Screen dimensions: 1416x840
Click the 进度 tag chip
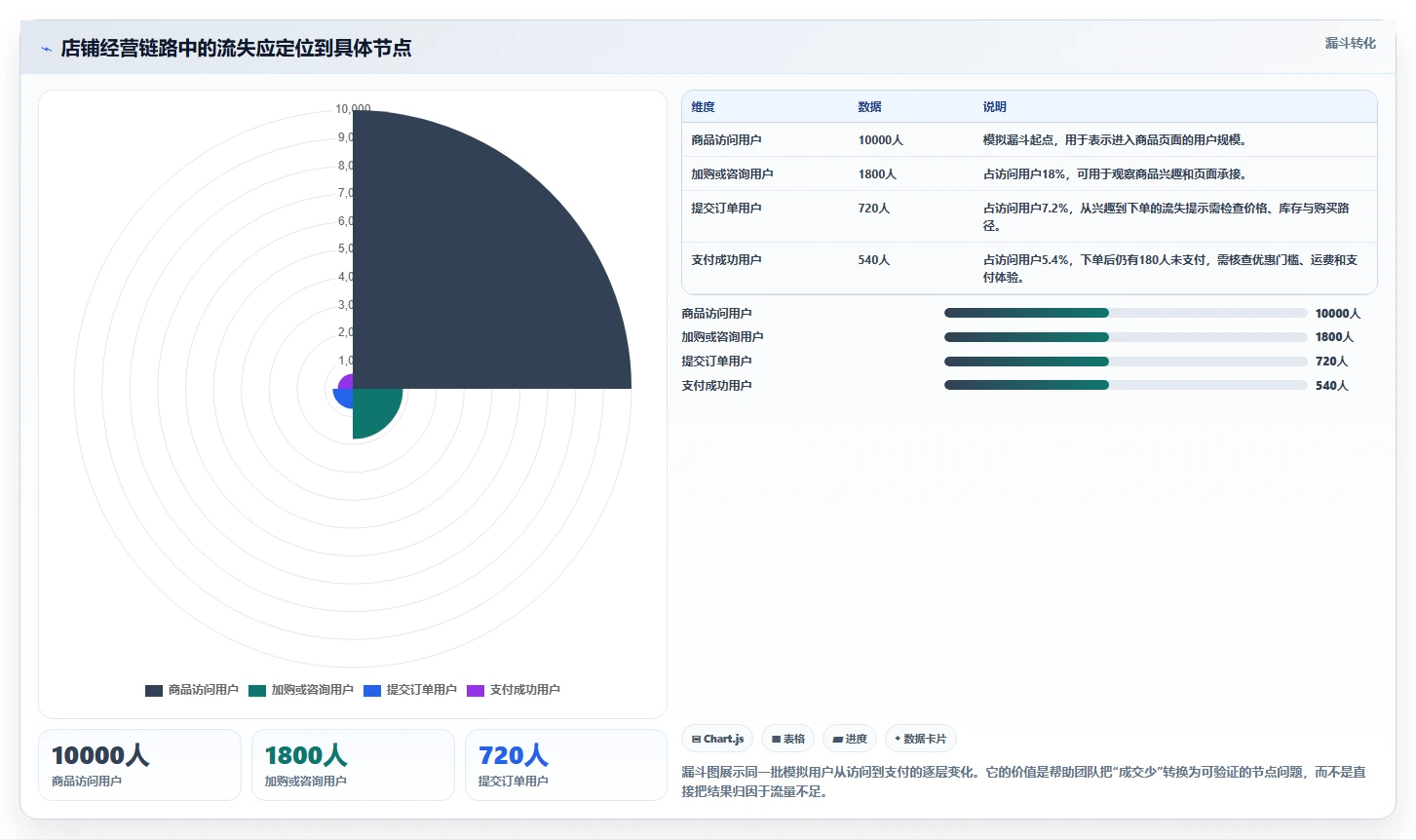point(850,739)
